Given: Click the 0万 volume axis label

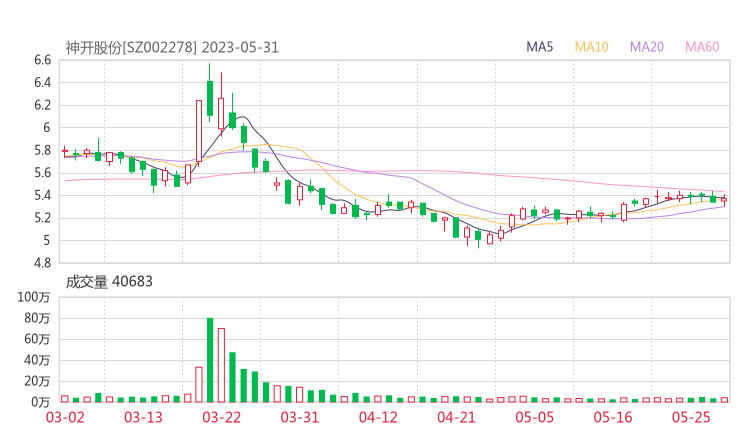Looking at the screenshot, I should point(41,402).
